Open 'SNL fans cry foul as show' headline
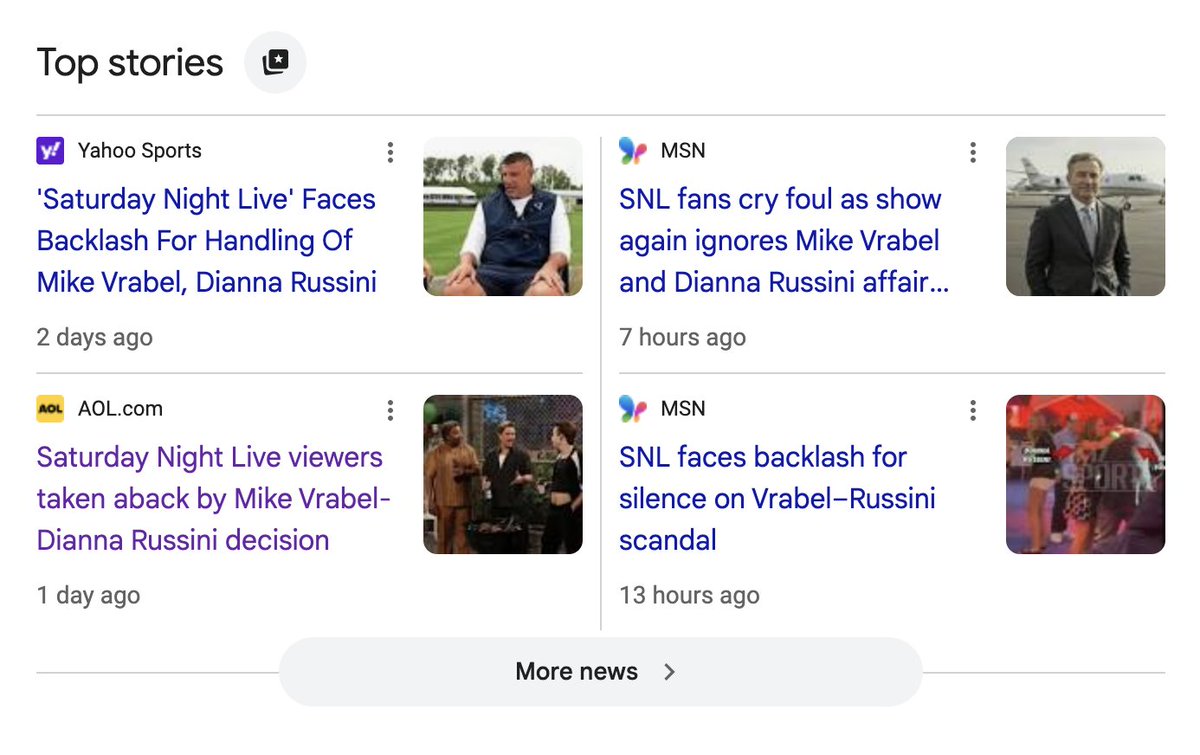Image resolution: width=1200 pixels, height=755 pixels. point(784,241)
